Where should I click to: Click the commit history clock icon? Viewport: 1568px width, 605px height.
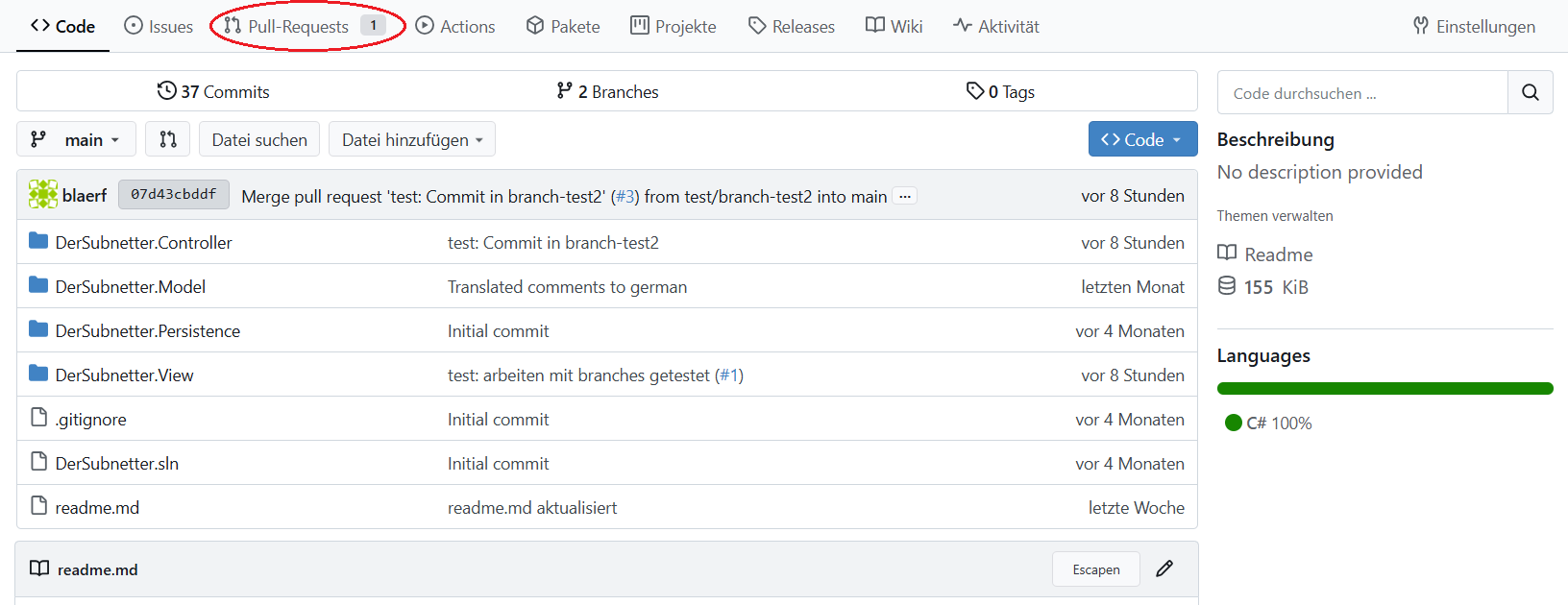pyautogui.click(x=167, y=91)
